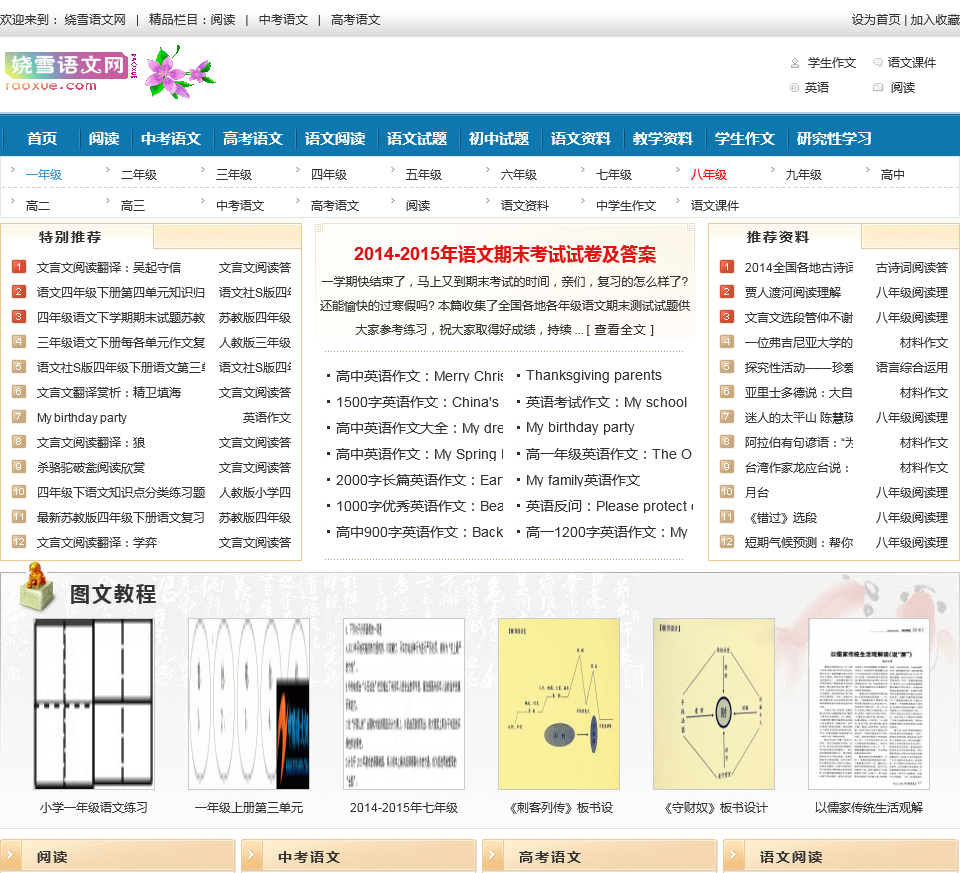Select the 一年级 grade link
960x873 pixels.
43,174
